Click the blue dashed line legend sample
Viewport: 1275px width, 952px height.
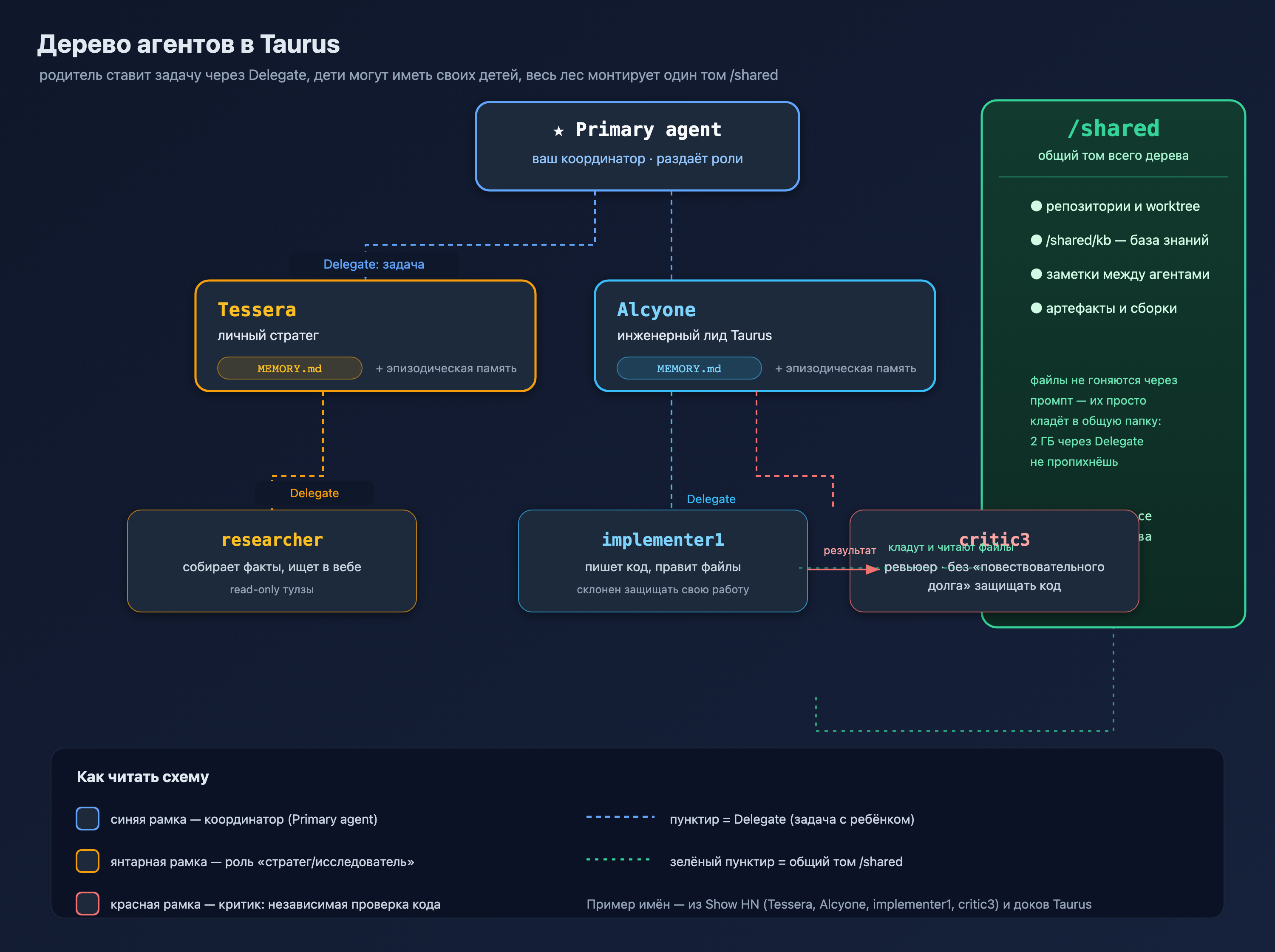click(620, 817)
